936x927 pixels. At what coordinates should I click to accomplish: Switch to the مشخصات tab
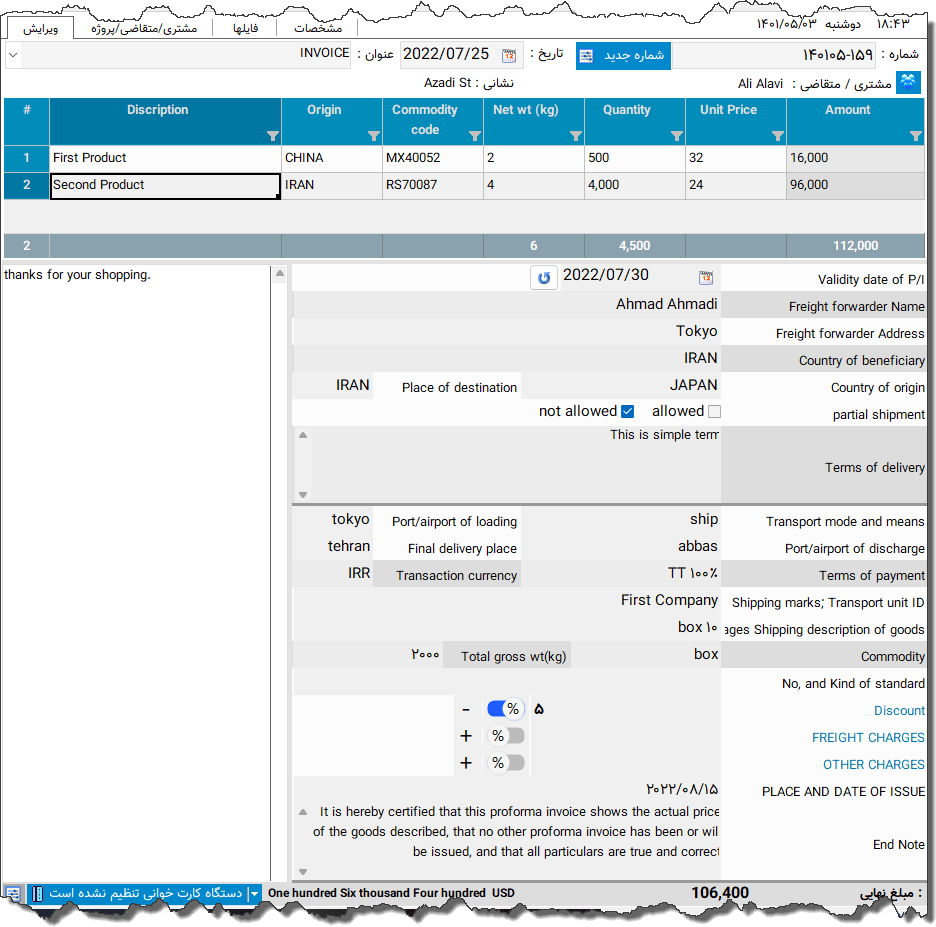[x=318, y=27]
